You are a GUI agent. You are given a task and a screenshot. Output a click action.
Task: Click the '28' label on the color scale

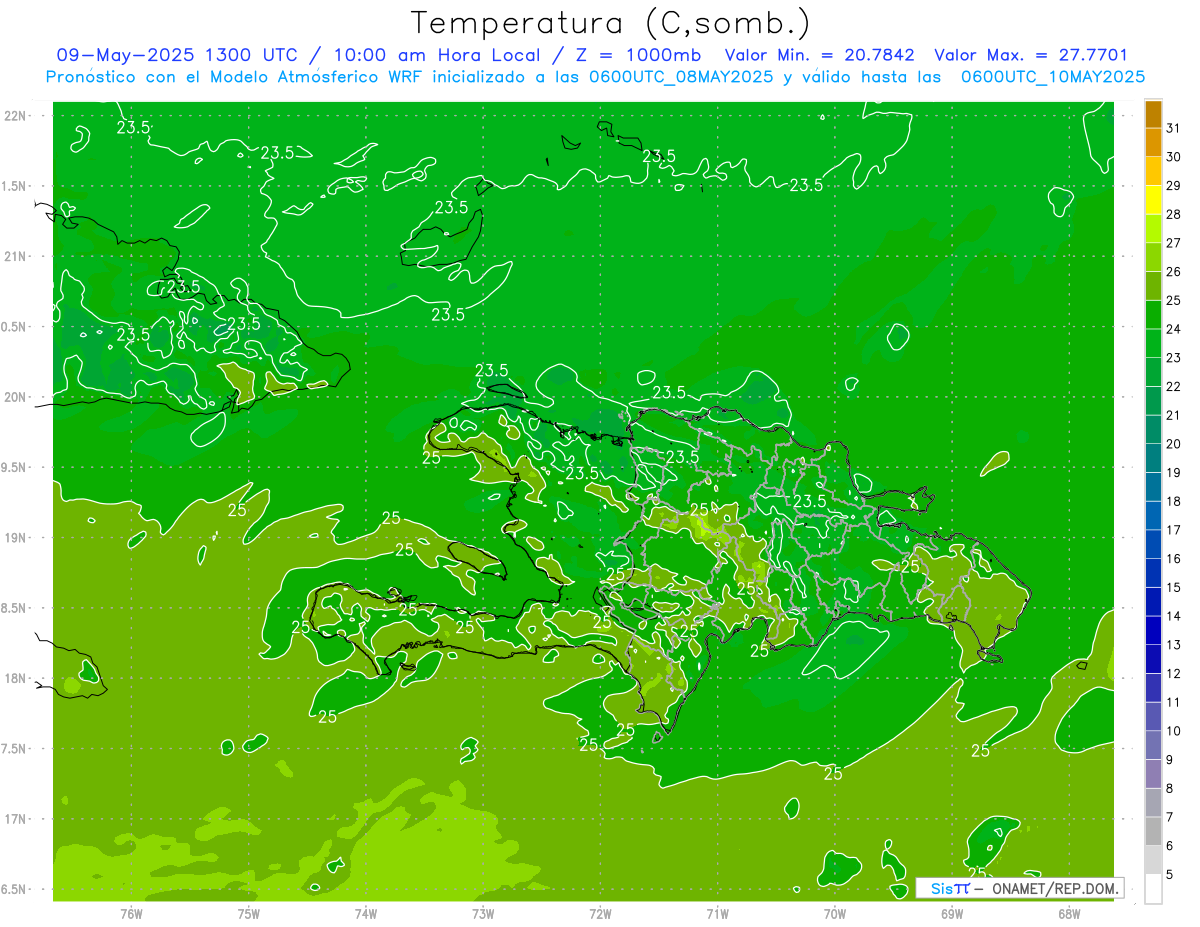click(x=1173, y=214)
